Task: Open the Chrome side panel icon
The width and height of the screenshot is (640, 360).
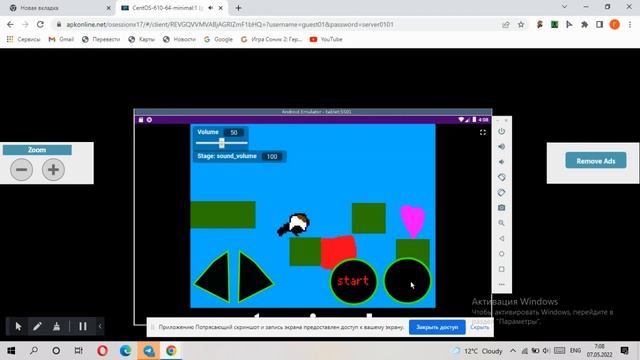Action: pyautogui.click(x=599, y=24)
